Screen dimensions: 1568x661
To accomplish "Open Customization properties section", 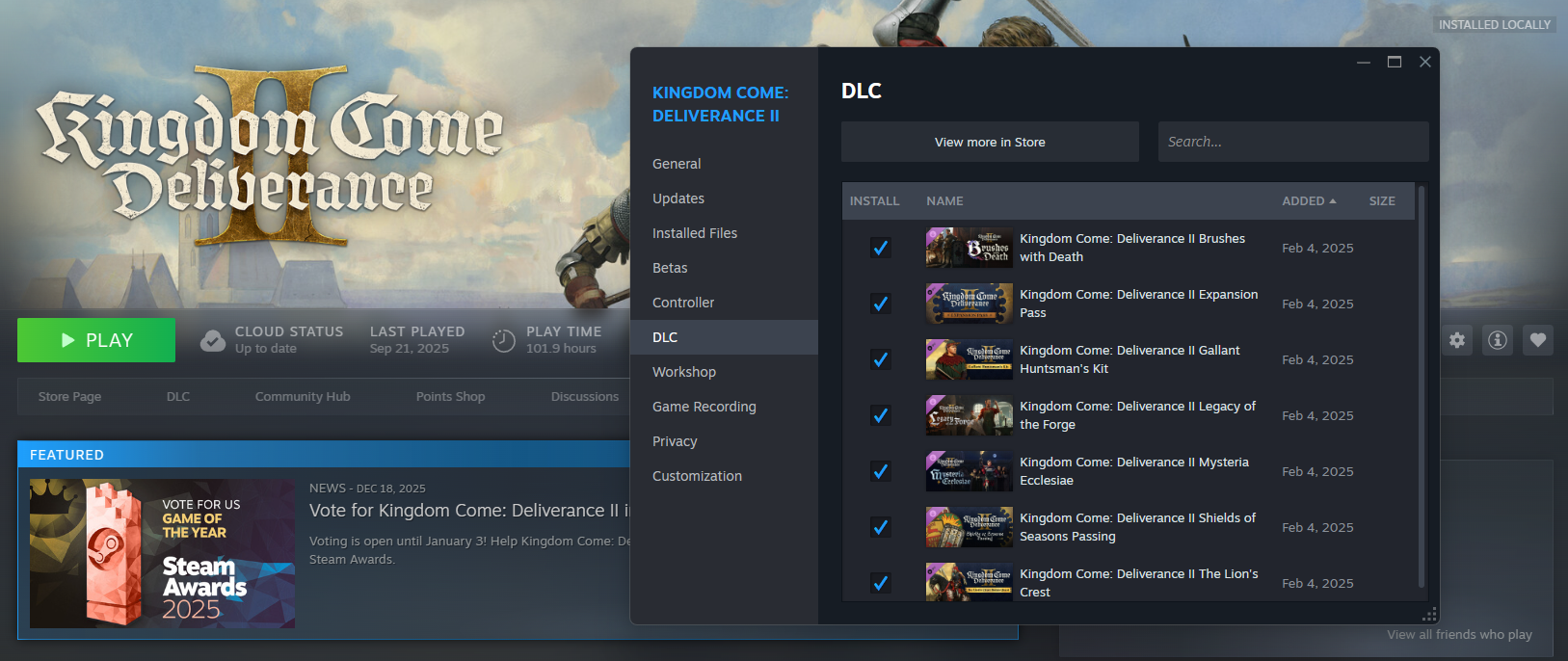I will tap(724, 476).
